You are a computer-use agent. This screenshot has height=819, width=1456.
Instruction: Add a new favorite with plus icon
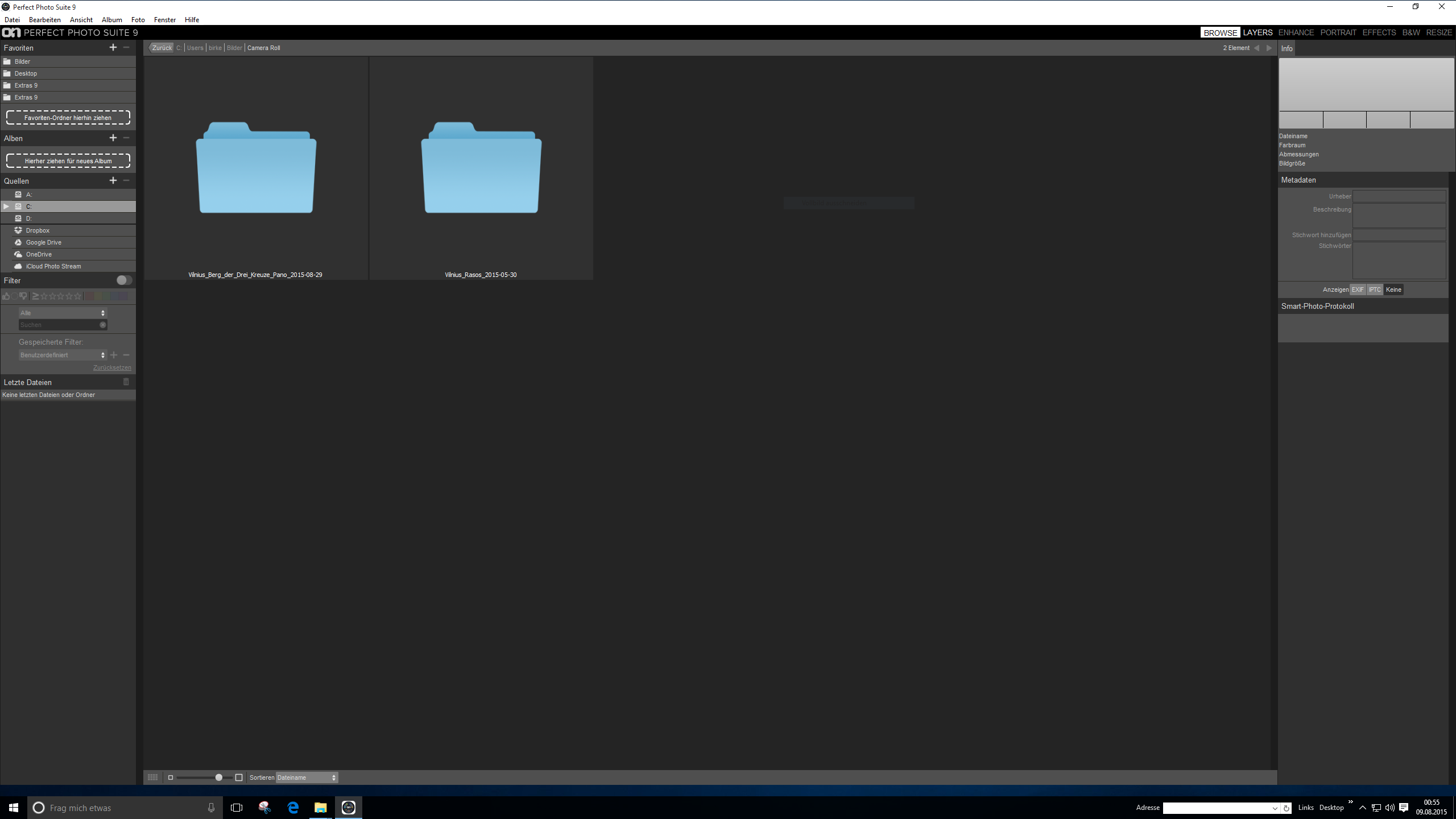[113, 48]
